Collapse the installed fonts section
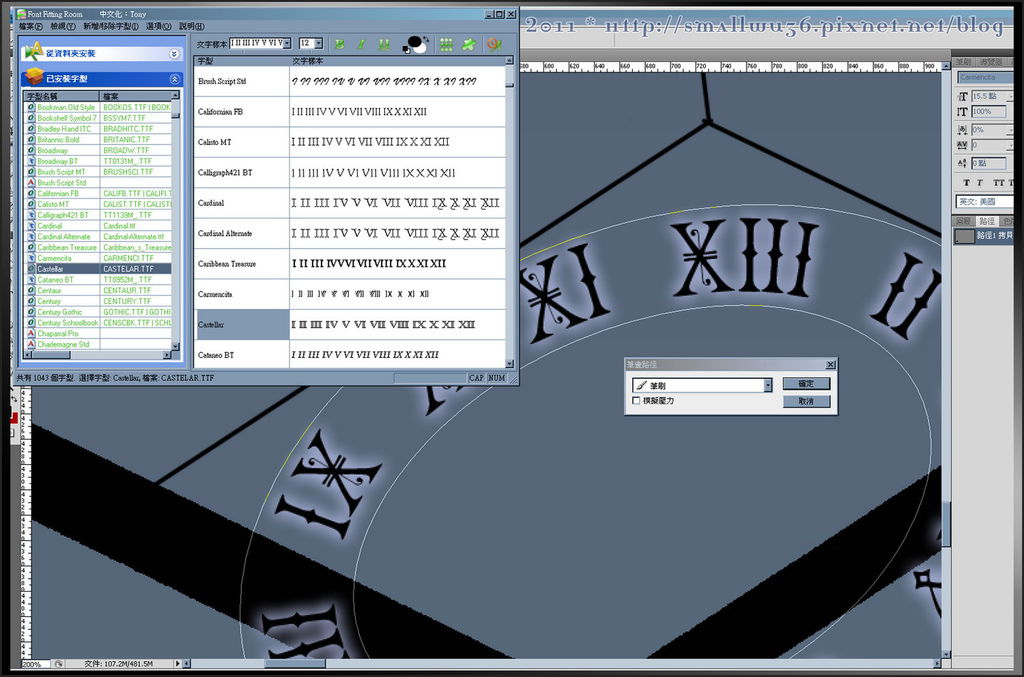This screenshot has height=677, width=1024. pyautogui.click(x=174, y=79)
